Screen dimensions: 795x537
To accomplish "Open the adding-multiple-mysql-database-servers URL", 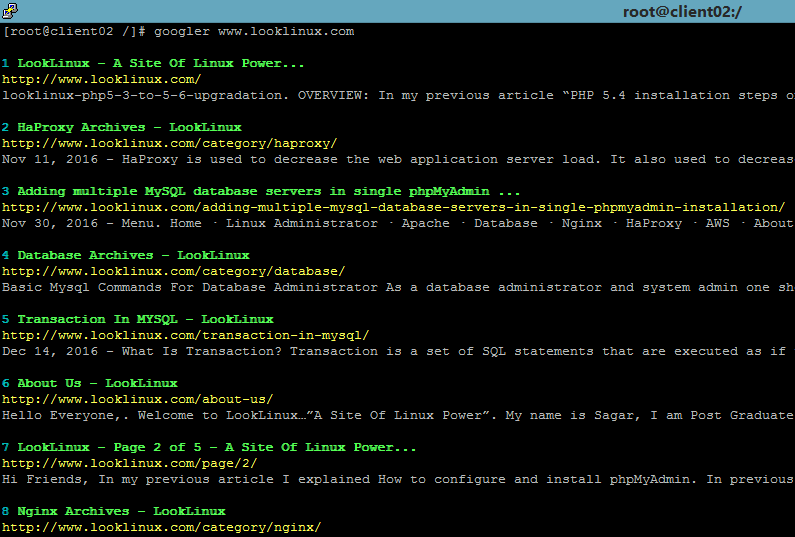I will (x=393, y=207).
